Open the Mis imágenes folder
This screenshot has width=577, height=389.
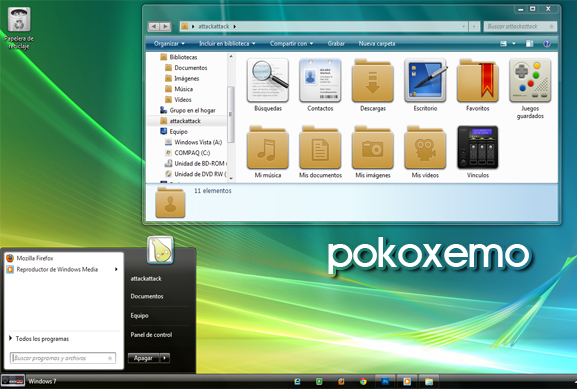[373, 148]
